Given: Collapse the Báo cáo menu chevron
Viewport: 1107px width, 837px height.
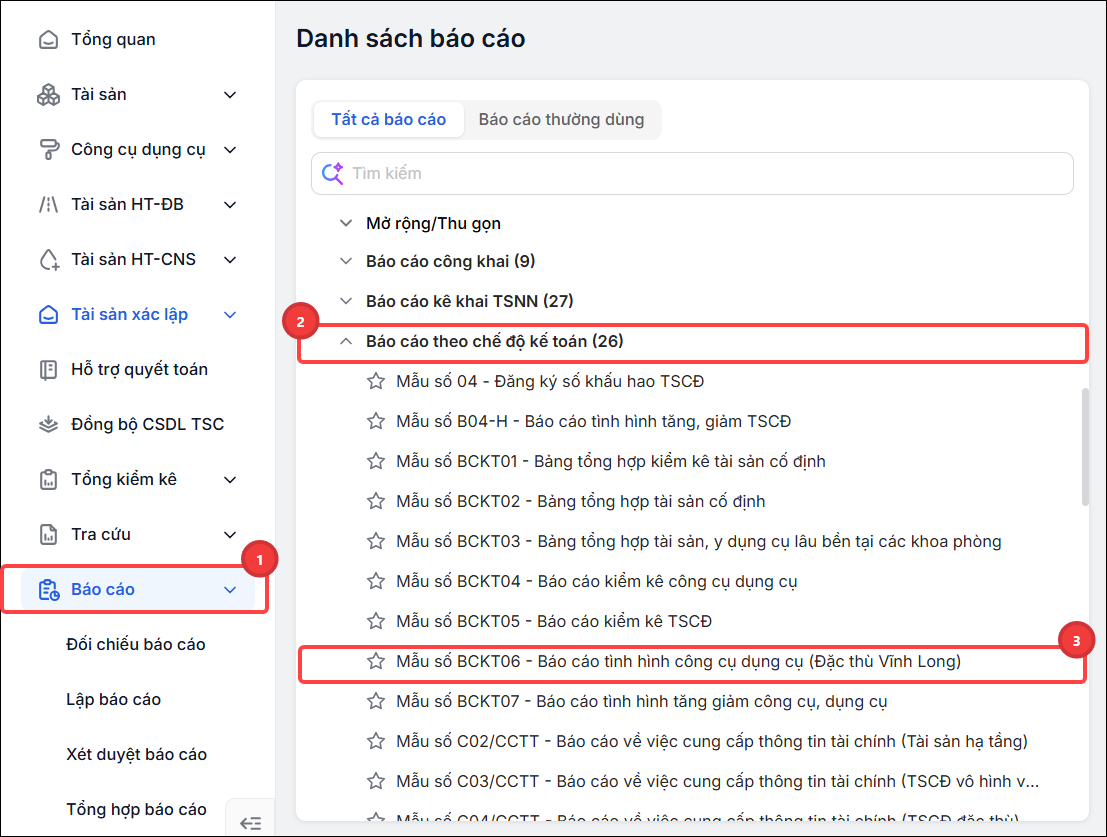Looking at the screenshot, I should click(230, 590).
